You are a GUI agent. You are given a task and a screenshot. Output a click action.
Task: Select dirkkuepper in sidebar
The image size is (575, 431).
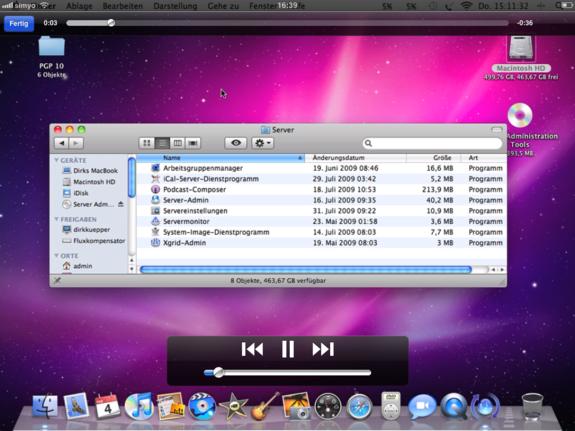click(x=86, y=230)
